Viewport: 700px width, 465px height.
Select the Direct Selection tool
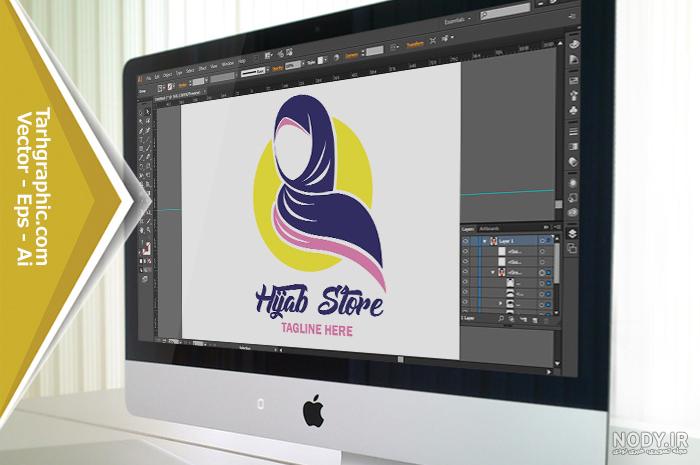click(148, 113)
